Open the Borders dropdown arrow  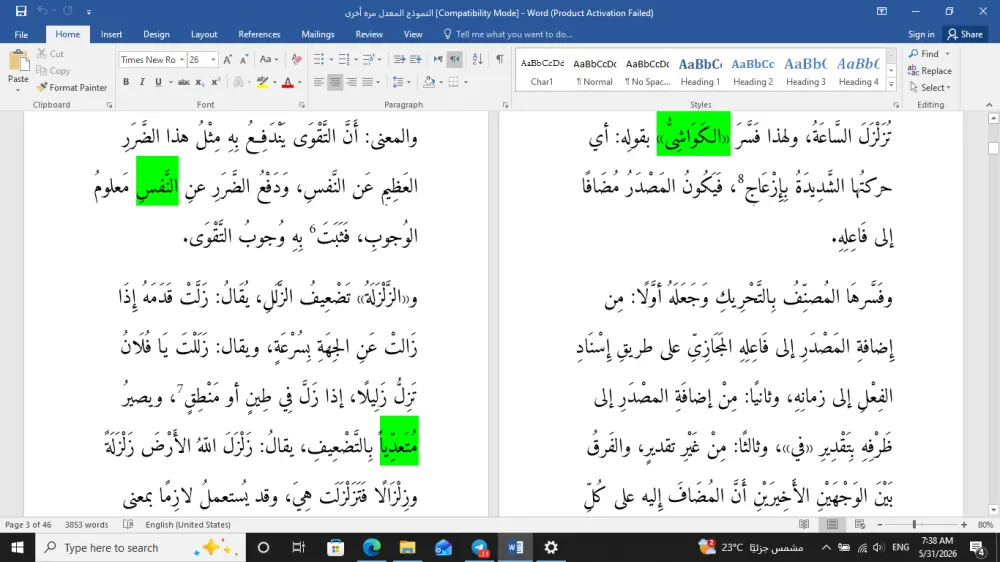(x=466, y=82)
